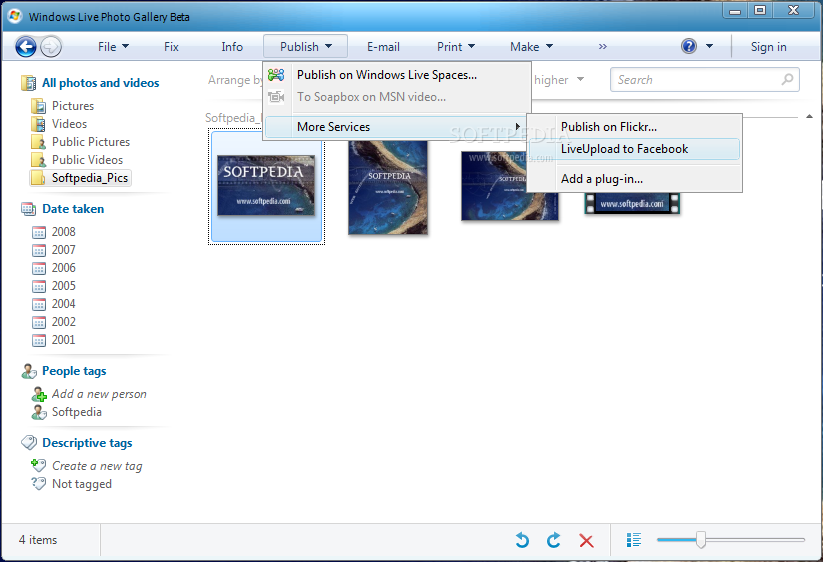Filter by year 2005
Viewport: 823px width, 562px height.
pos(64,285)
